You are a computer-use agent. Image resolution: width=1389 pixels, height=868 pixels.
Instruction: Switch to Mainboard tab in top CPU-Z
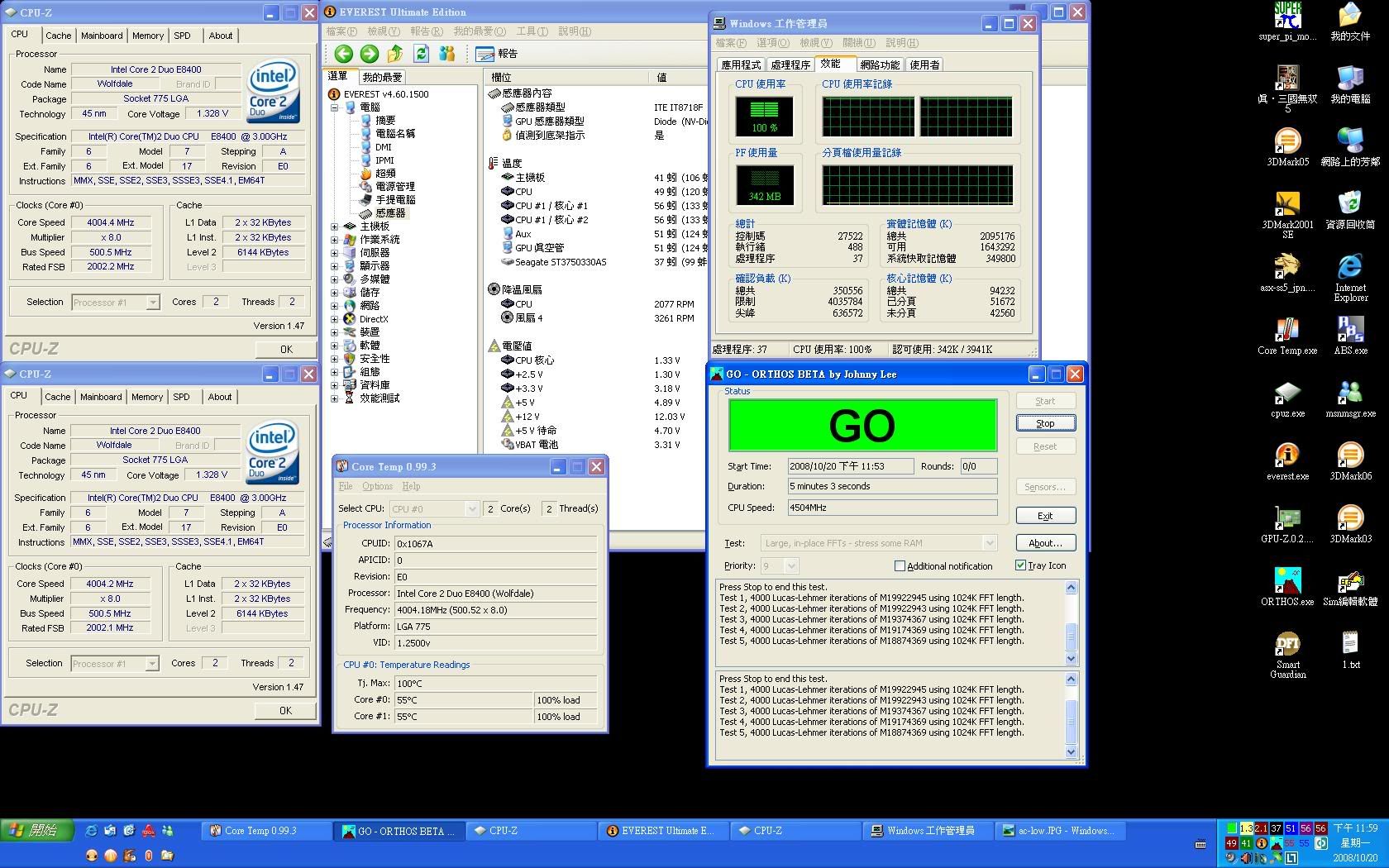pos(102,36)
